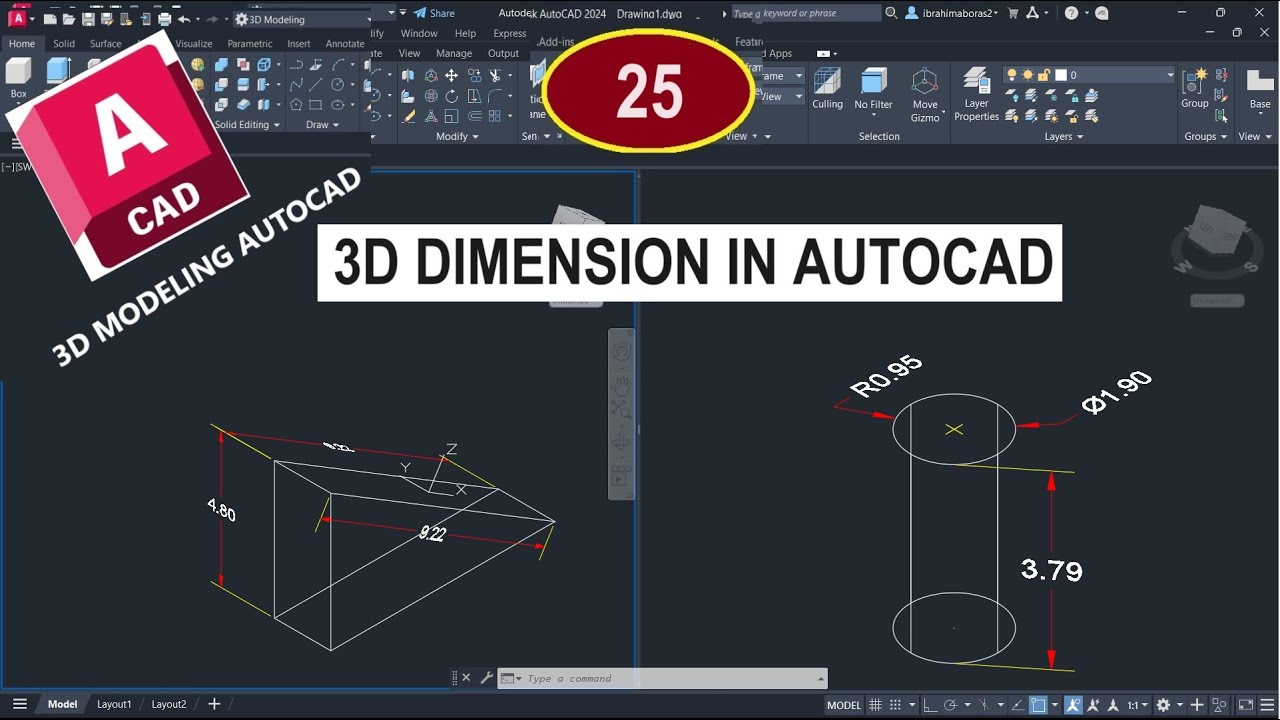
Task: Expand the Groups panel
Action: click(x=1206, y=136)
